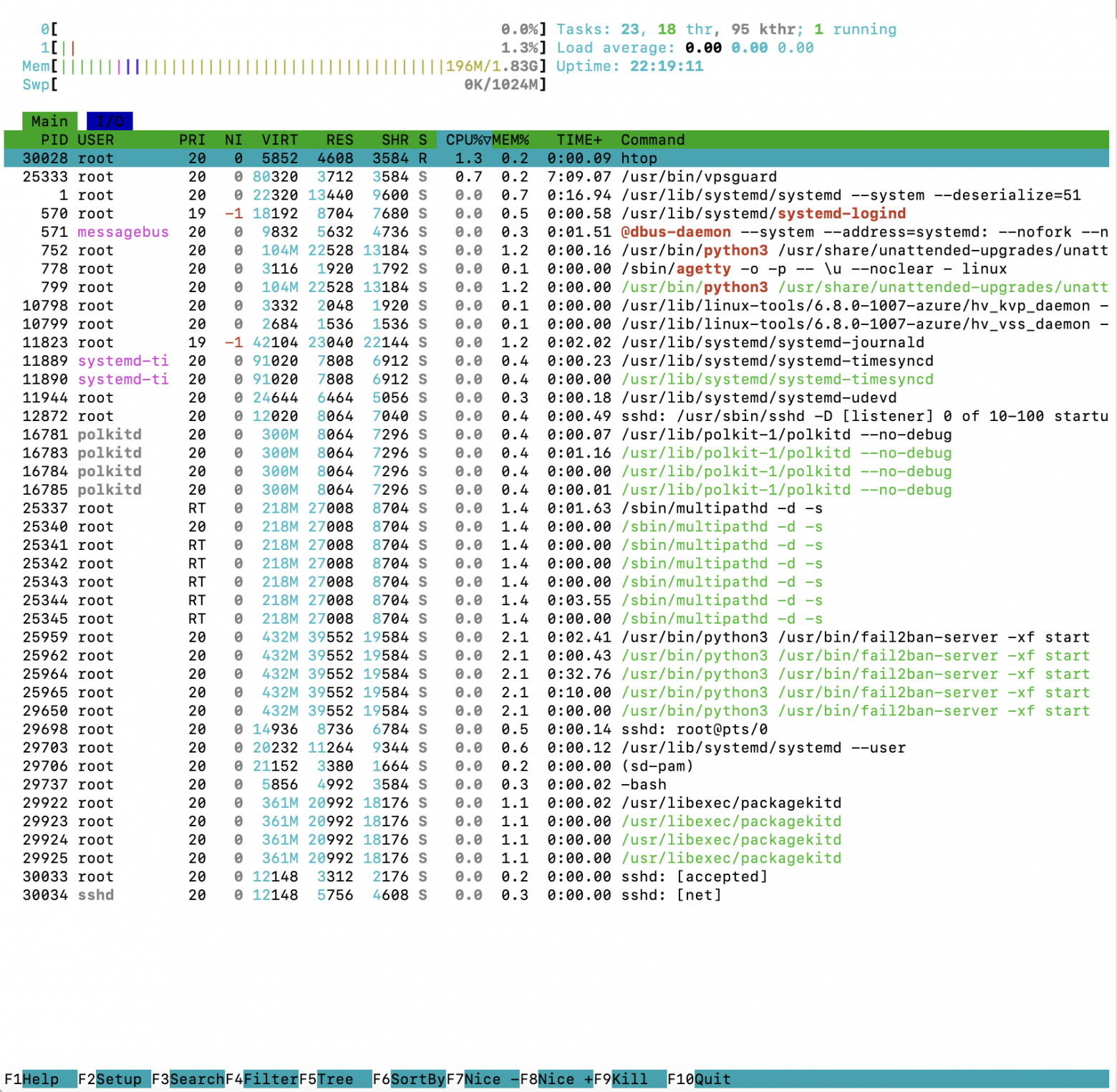Click the Tasks count meter
The height and width of the screenshot is (1092, 1117).
click(x=726, y=29)
